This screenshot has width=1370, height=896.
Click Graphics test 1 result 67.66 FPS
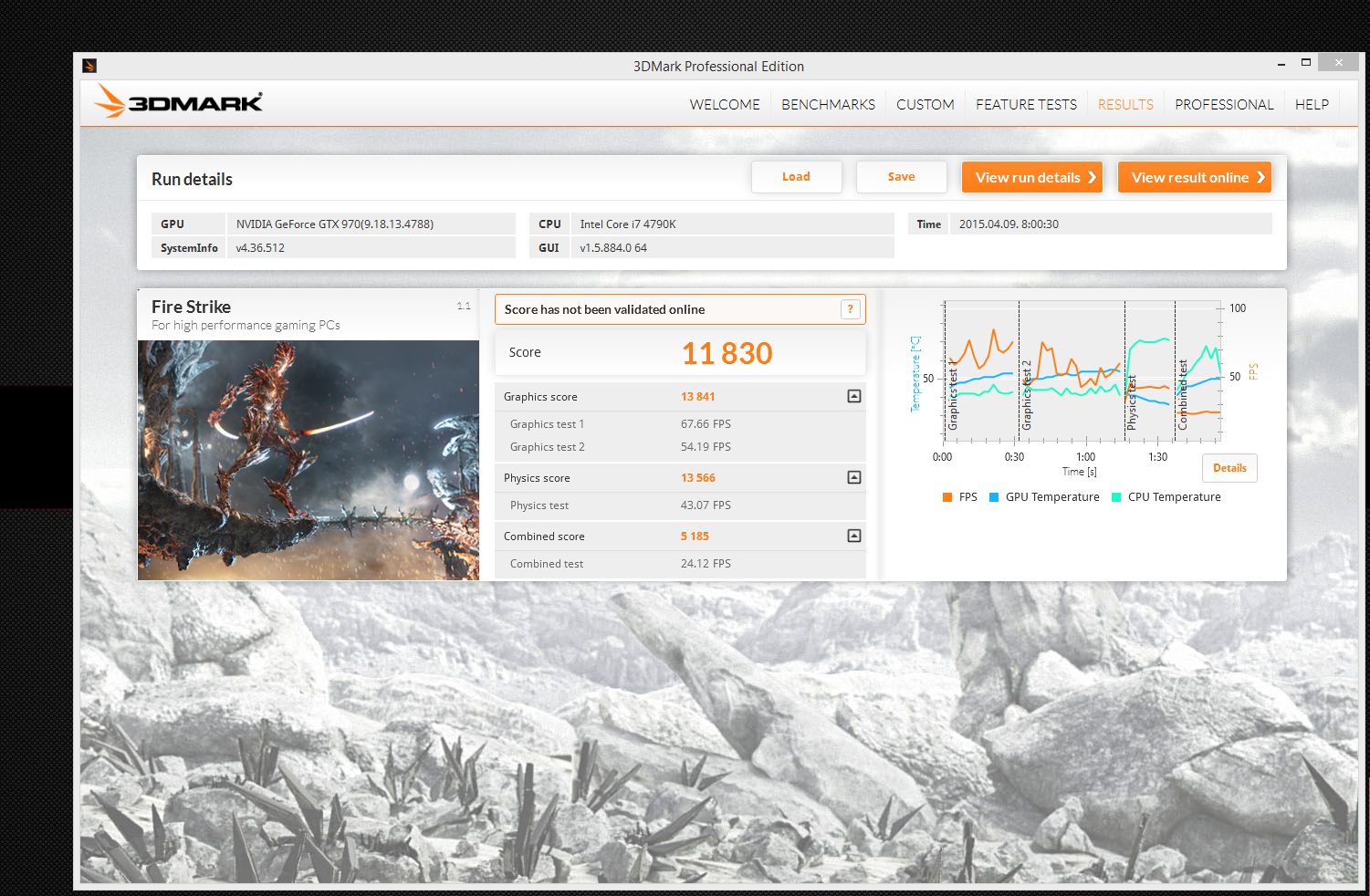pyautogui.click(x=706, y=424)
